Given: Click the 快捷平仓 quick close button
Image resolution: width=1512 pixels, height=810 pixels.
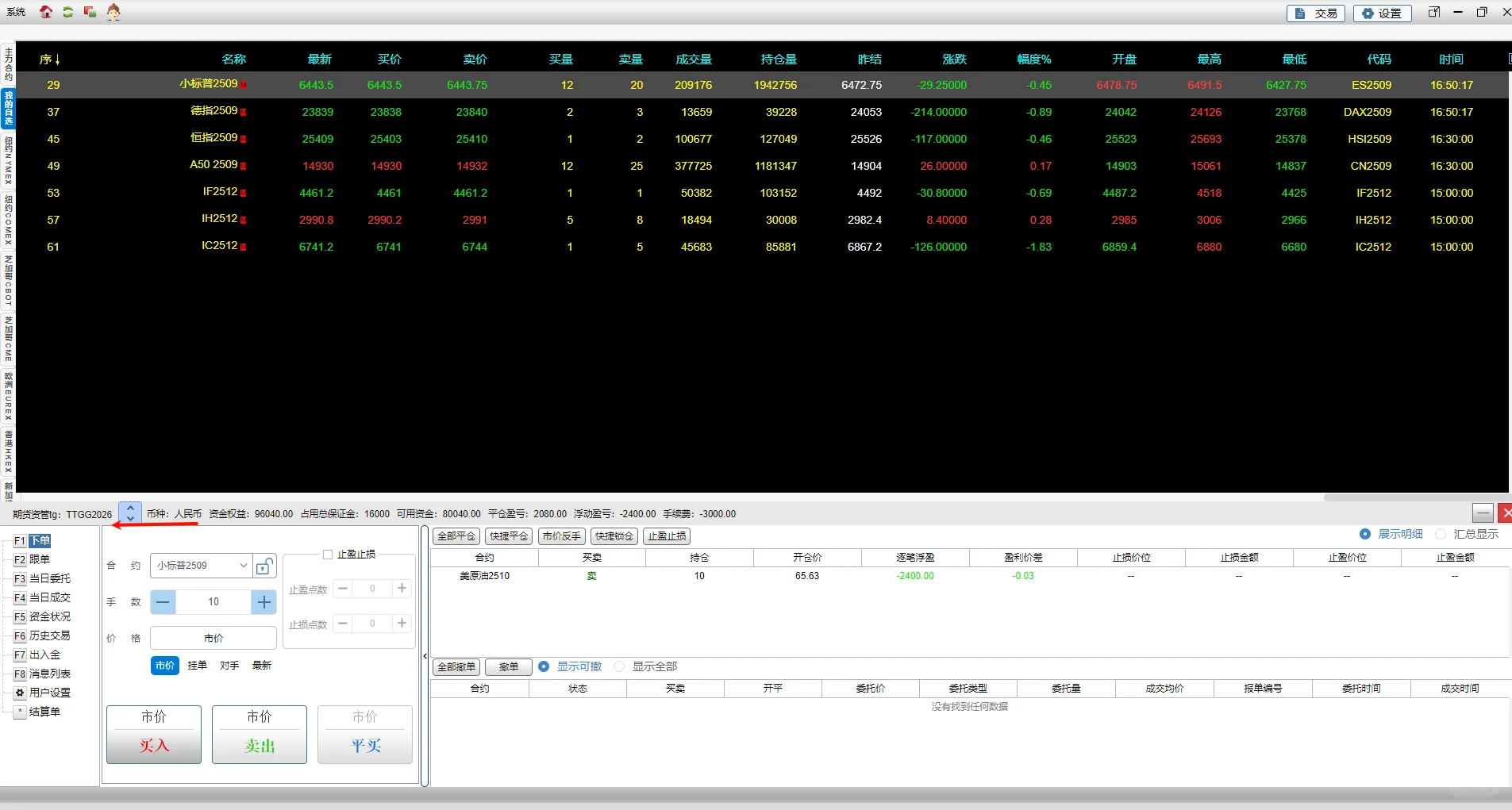Looking at the screenshot, I should (x=509, y=536).
